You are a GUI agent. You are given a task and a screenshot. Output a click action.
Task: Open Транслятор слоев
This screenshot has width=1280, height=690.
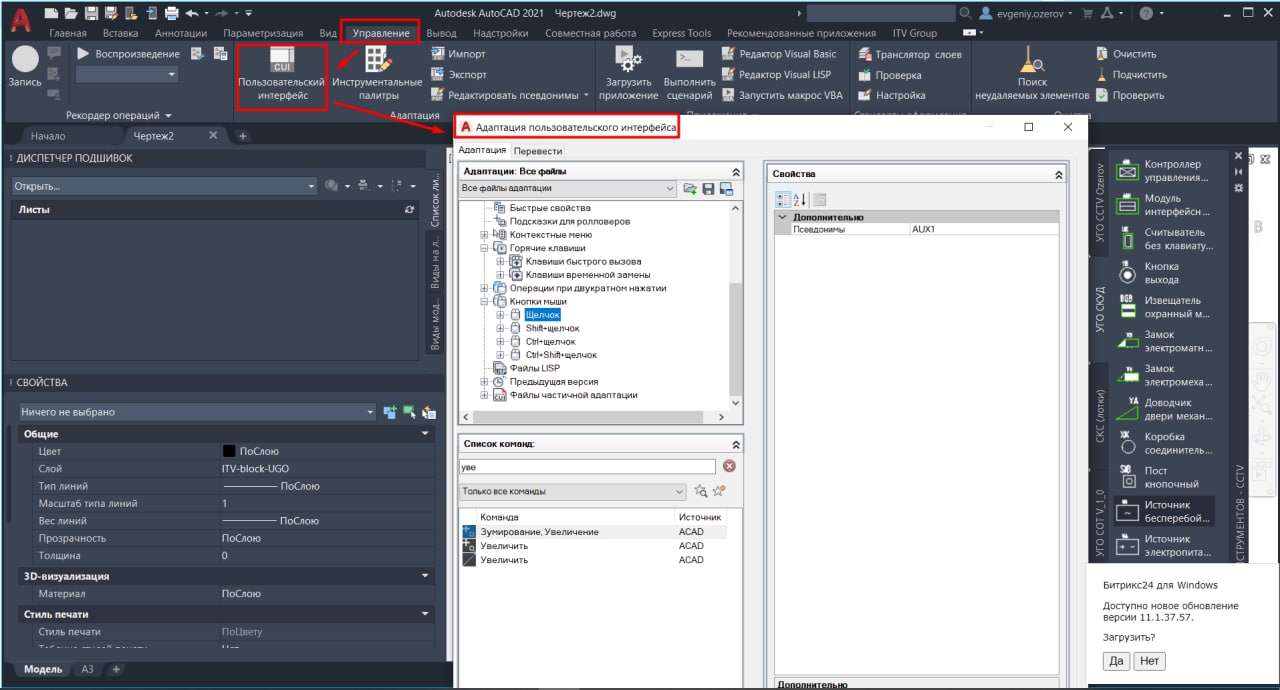click(910, 54)
